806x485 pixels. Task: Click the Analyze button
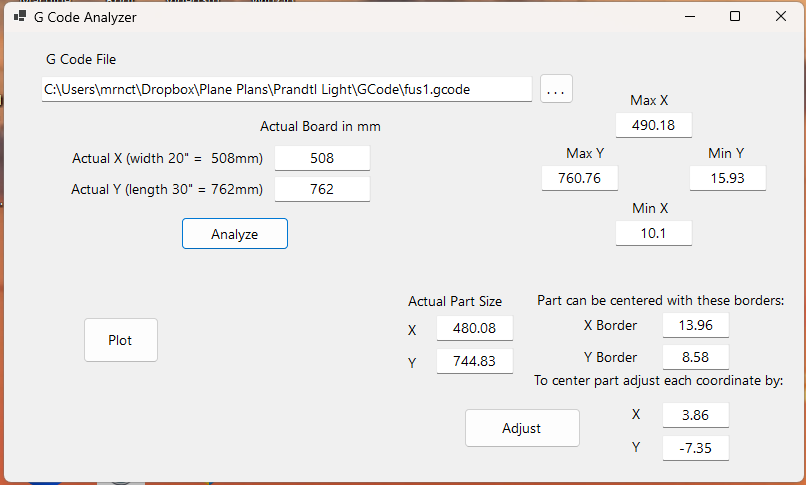click(x=235, y=234)
